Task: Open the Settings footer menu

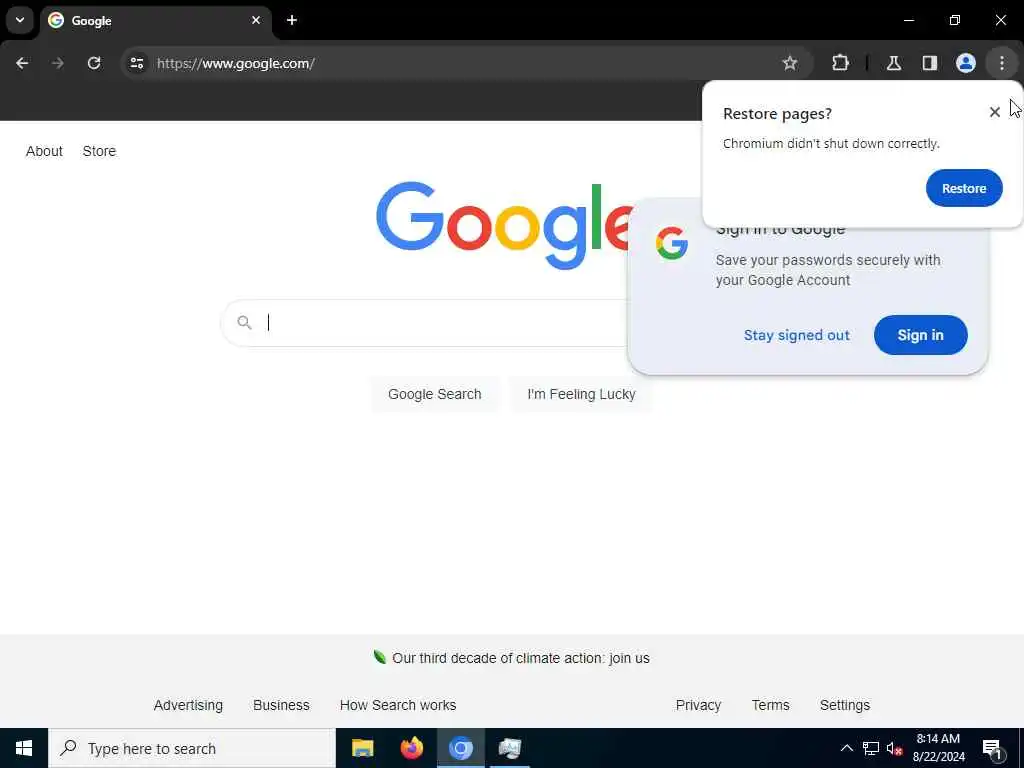Action: point(844,705)
